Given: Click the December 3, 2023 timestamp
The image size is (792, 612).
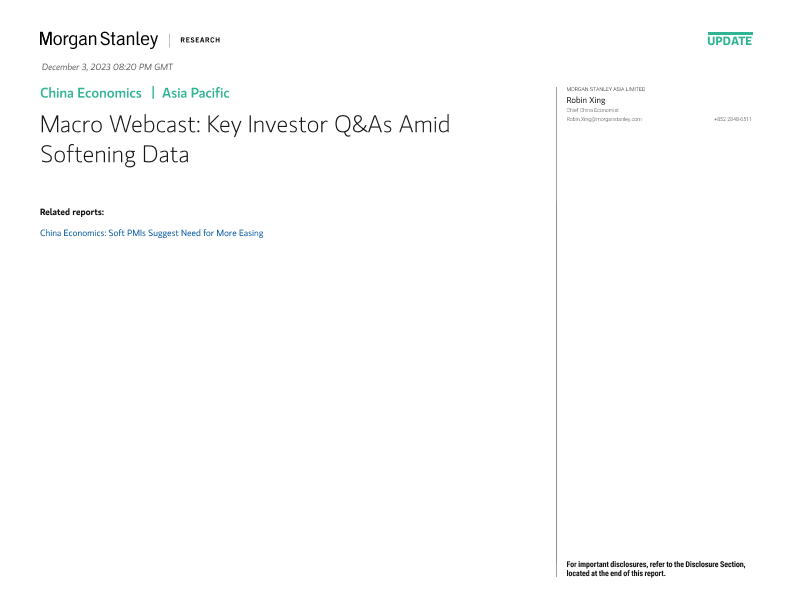Looking at the screenshot, I should 107,67.
